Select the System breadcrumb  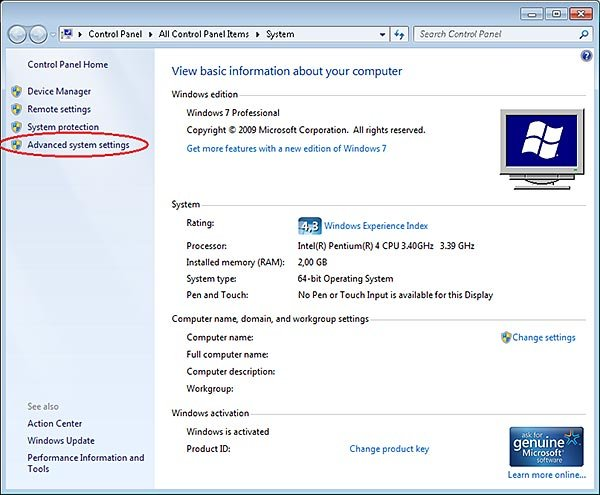pos(280,34)
